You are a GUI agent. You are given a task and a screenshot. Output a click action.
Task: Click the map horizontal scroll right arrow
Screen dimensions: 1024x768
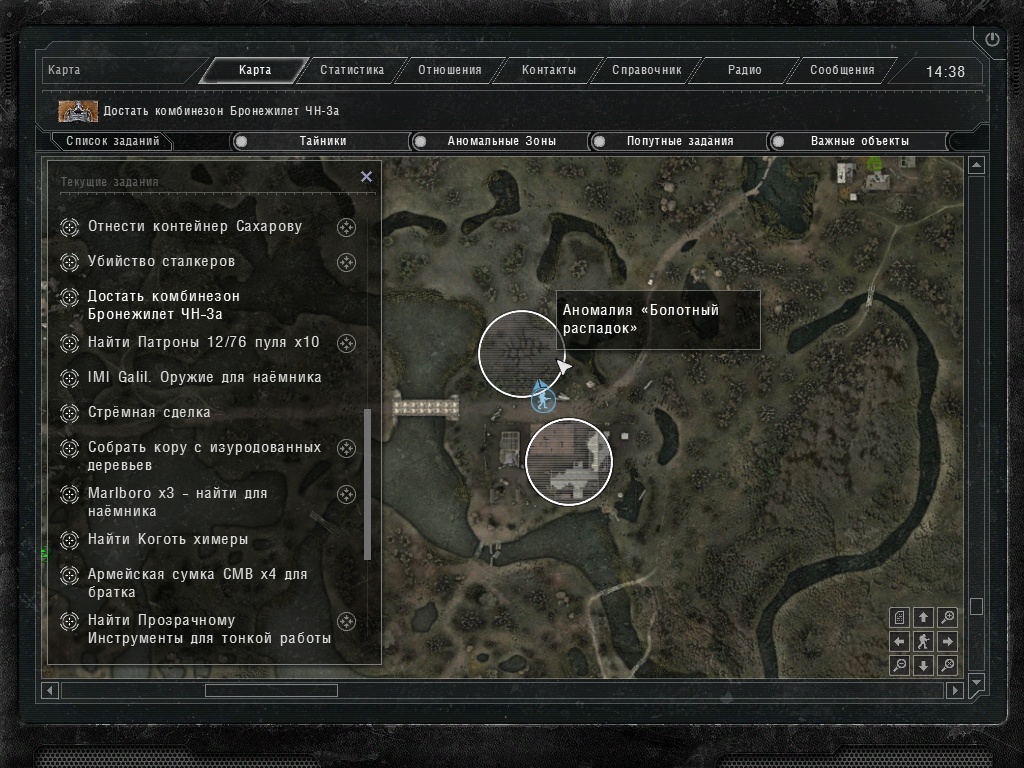tap(954, 690)
